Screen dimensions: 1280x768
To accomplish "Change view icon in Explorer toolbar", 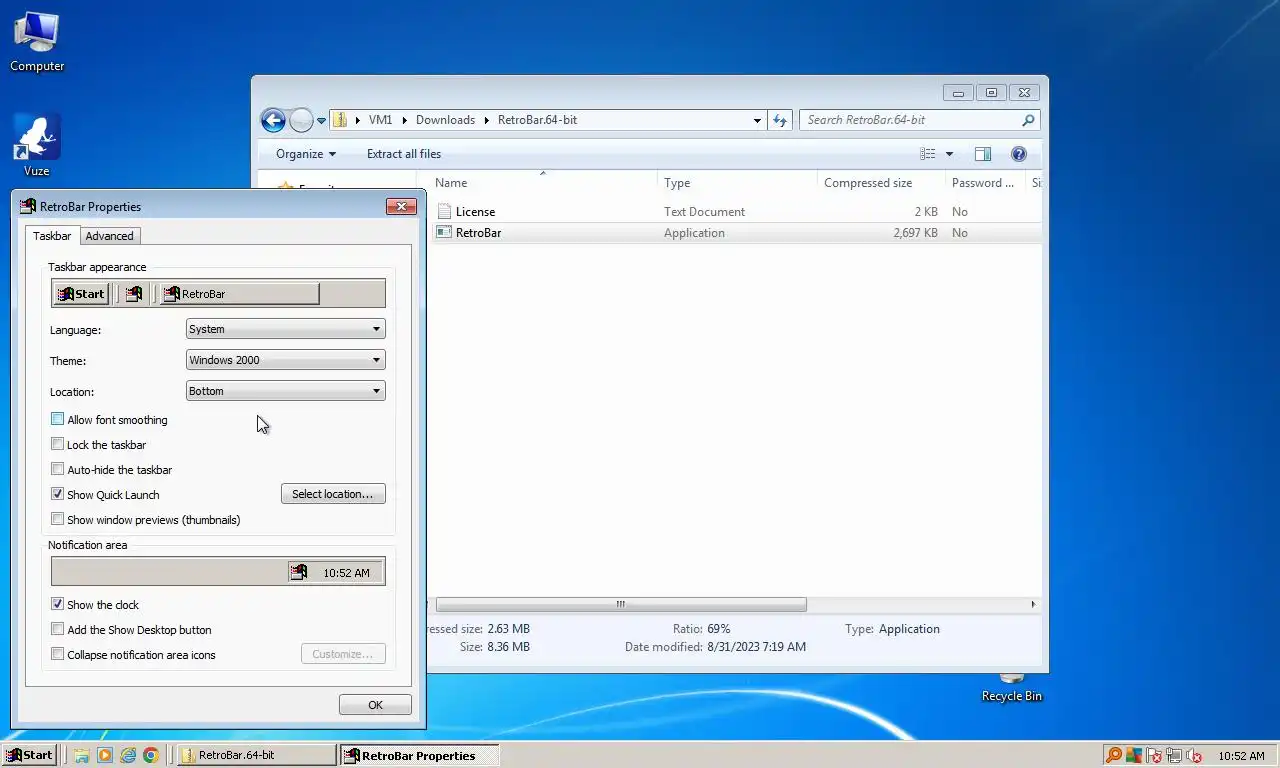I will tap(927, 154).
